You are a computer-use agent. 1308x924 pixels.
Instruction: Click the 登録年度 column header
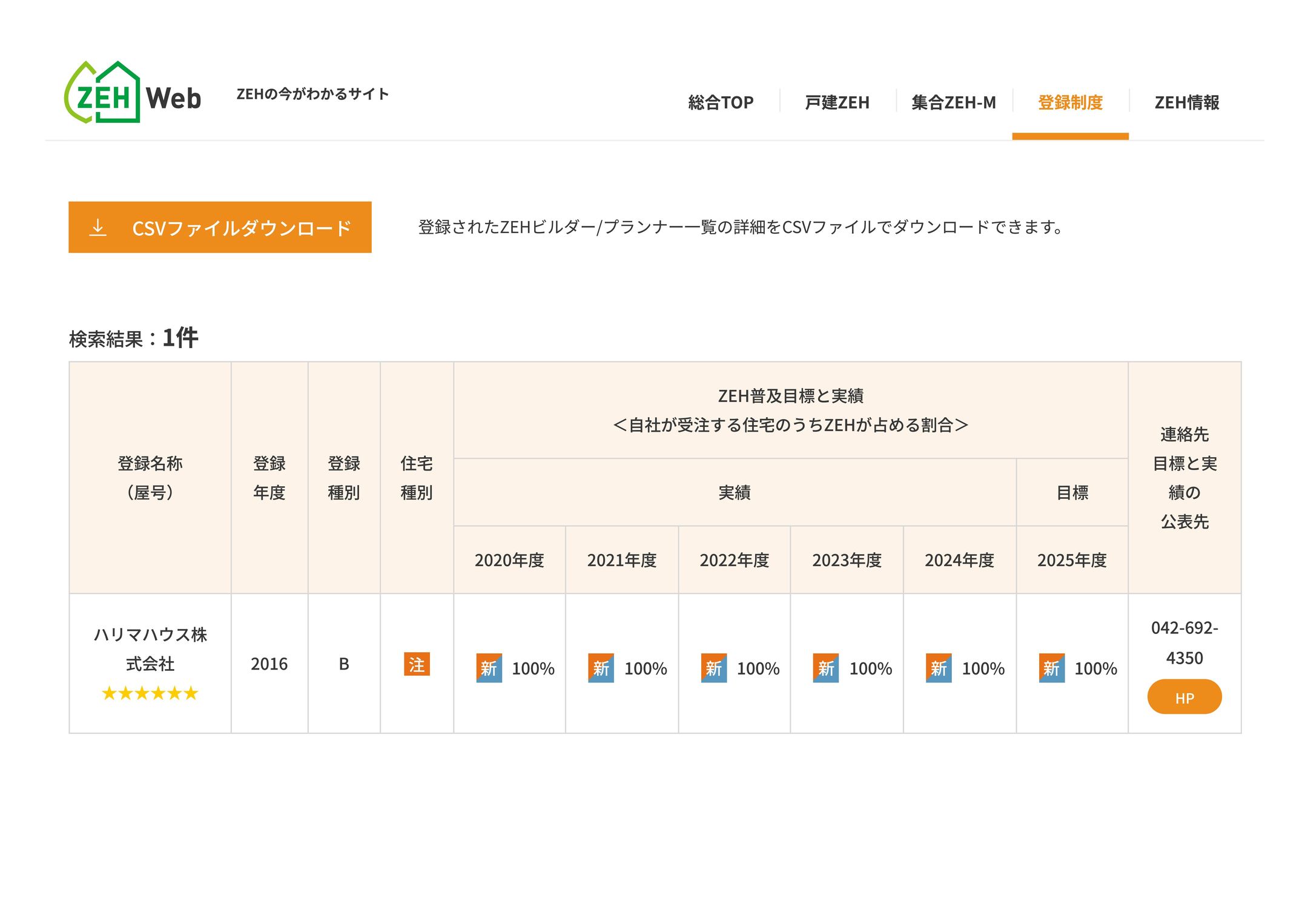coord(269,478)
